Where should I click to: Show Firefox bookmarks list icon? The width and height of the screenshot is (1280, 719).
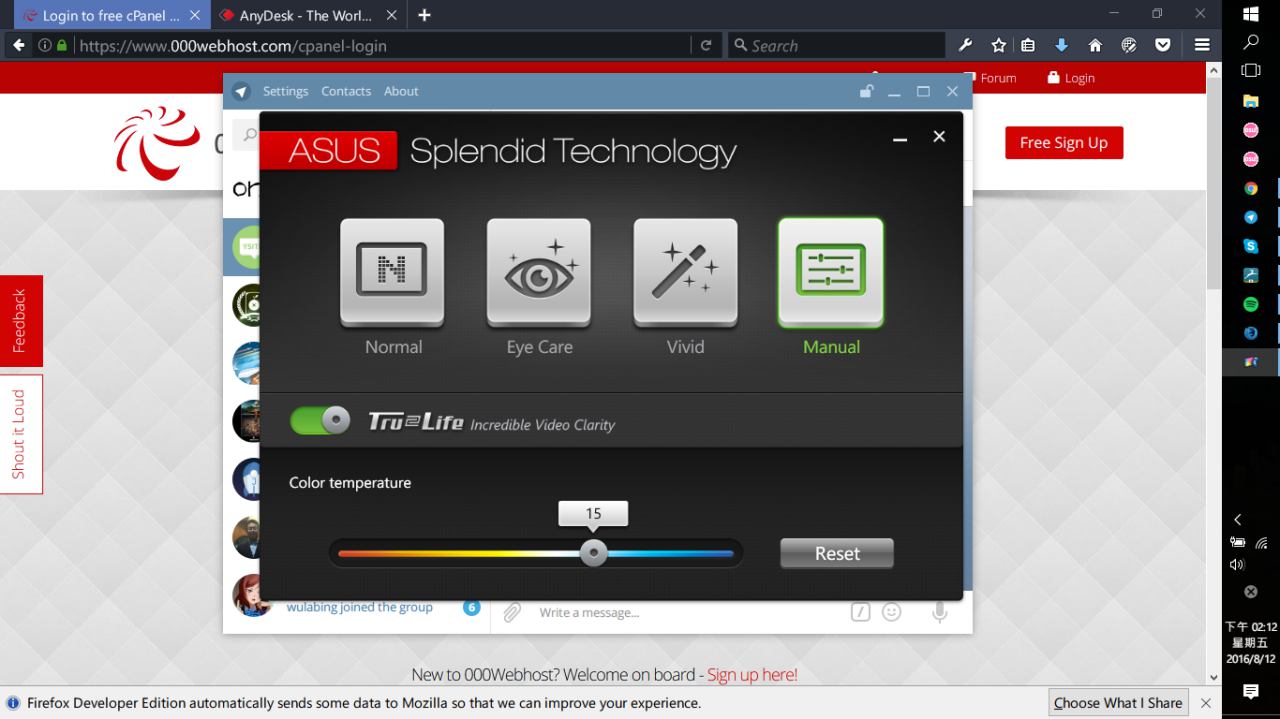[1028, 45]
